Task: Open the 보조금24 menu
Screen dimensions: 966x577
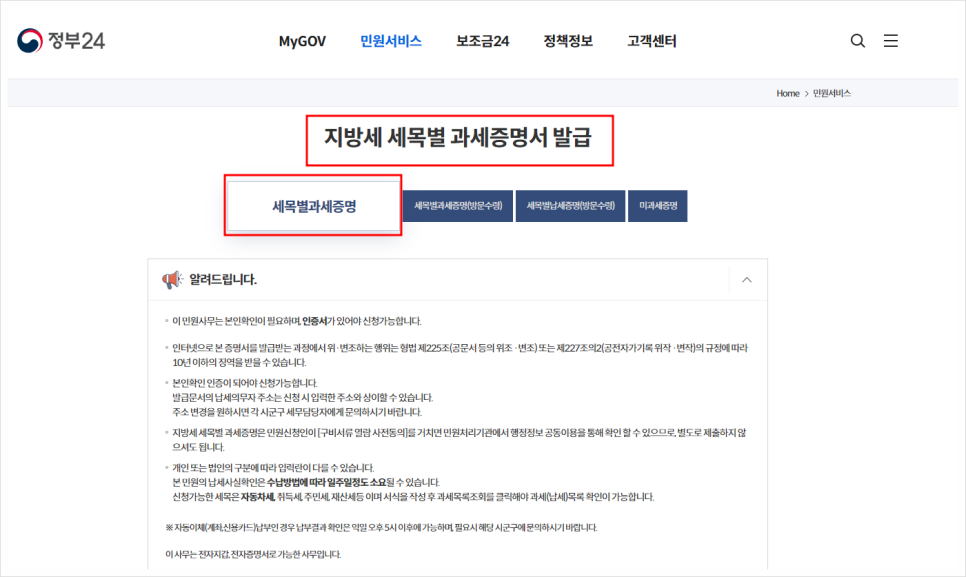Action: 480,41
